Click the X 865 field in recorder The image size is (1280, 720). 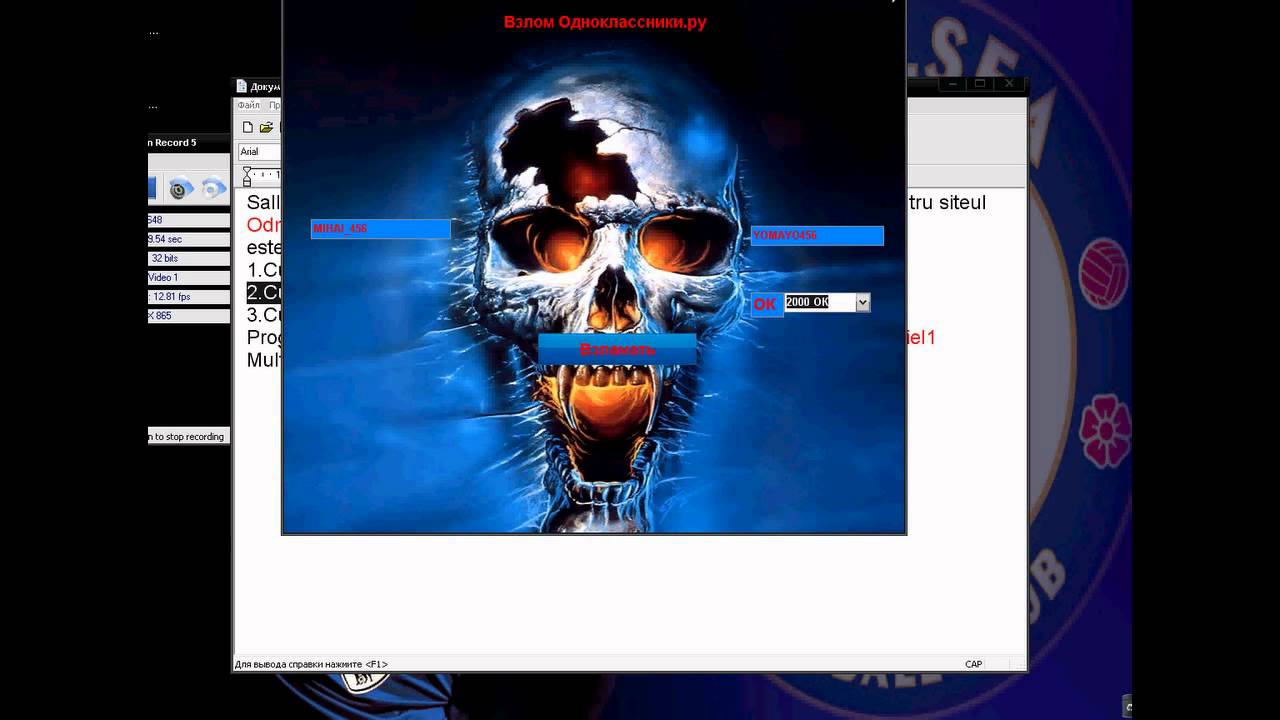point(189,315)
